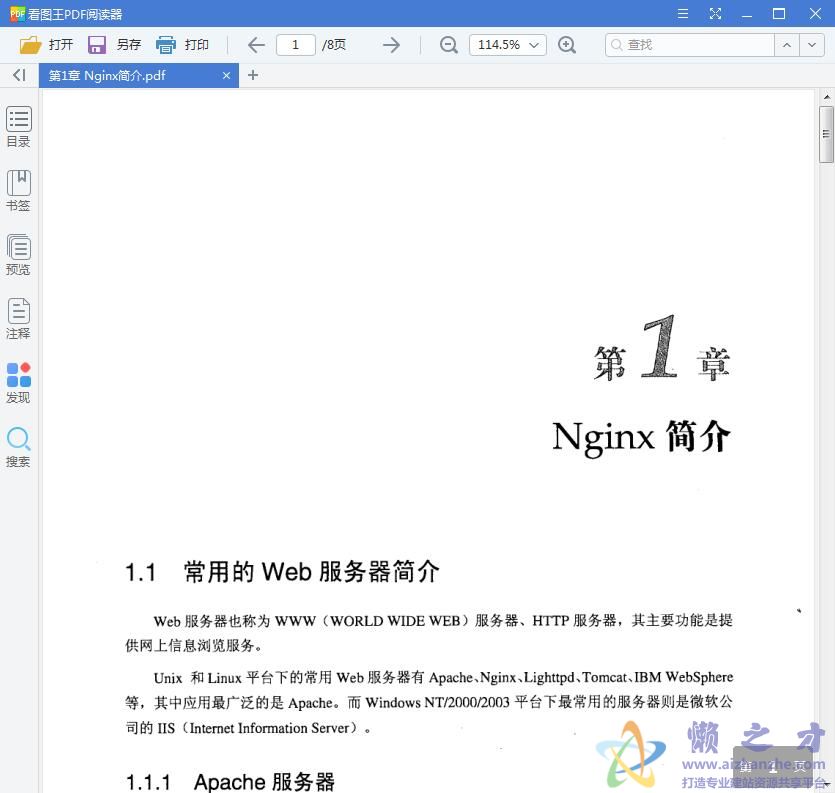The height and width of the screenshot is (793, 835).
Task: Print the document via the 打印 icon
Action: coord(183,44)
